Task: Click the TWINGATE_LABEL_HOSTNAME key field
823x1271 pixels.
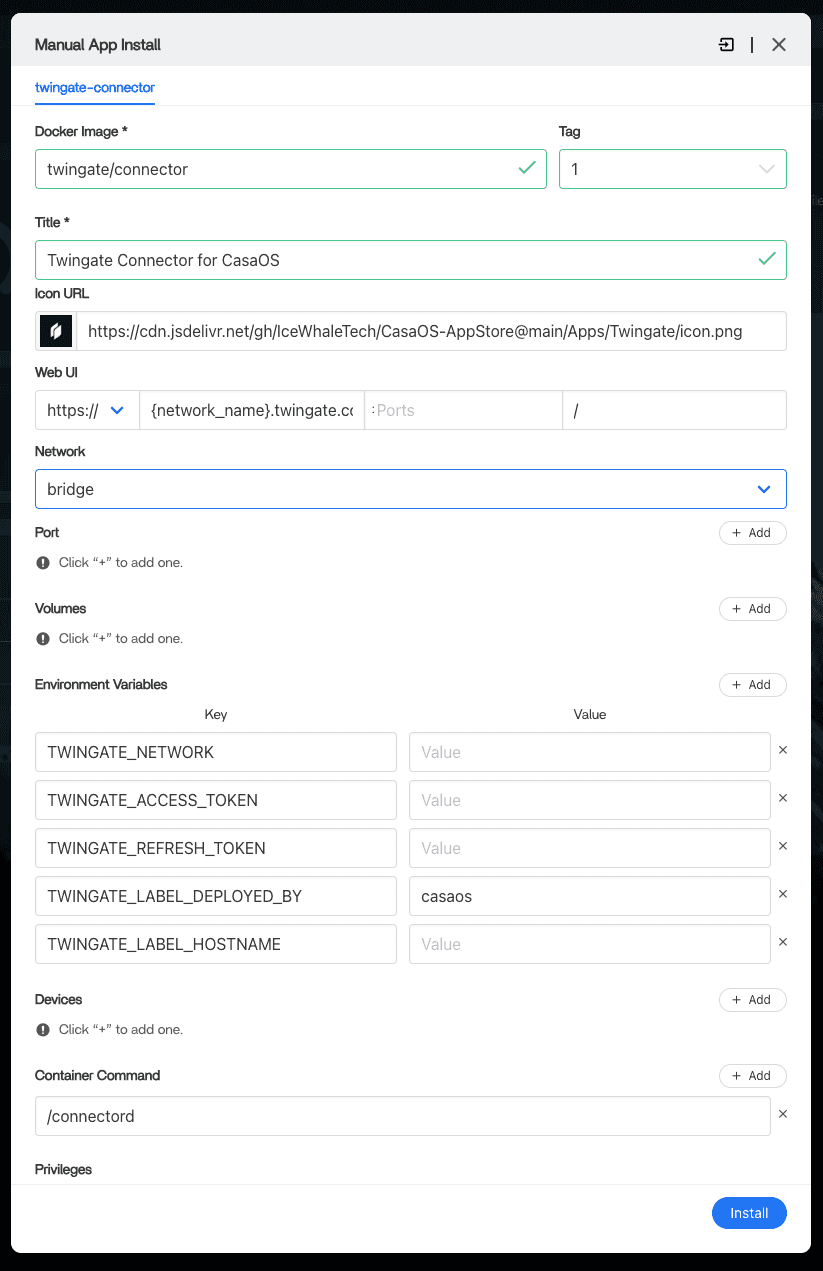Action: pos(216,944)
